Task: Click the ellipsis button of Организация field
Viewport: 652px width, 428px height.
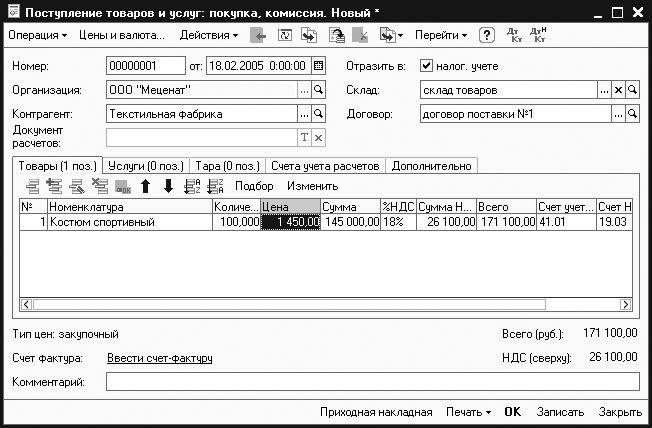Action: pyautogui.click(x=304, y=90)
